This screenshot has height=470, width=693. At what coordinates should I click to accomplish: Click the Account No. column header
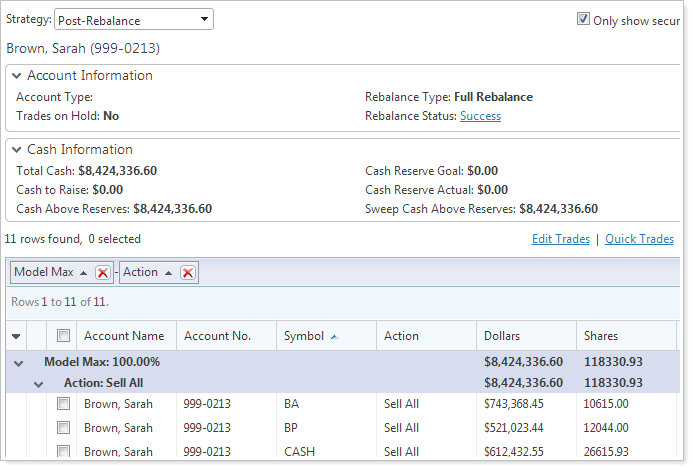217,336
